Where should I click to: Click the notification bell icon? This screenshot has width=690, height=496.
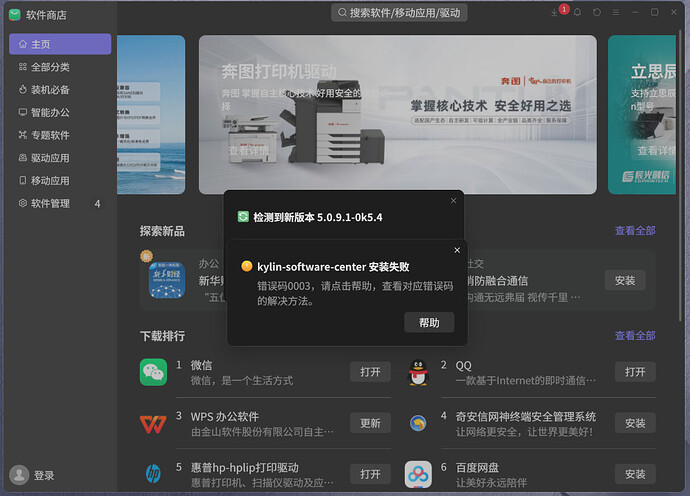click(x=577, y=12)
